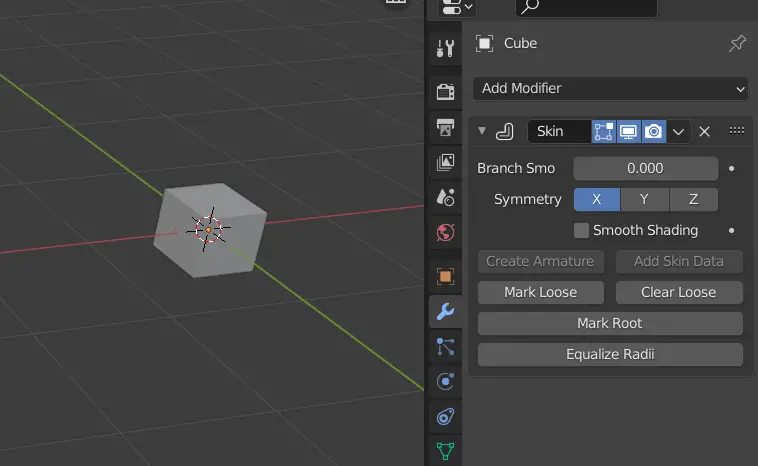Click the Skin modifier name field
The width and height of the screenshot is (758, 466).
(559, 131)
